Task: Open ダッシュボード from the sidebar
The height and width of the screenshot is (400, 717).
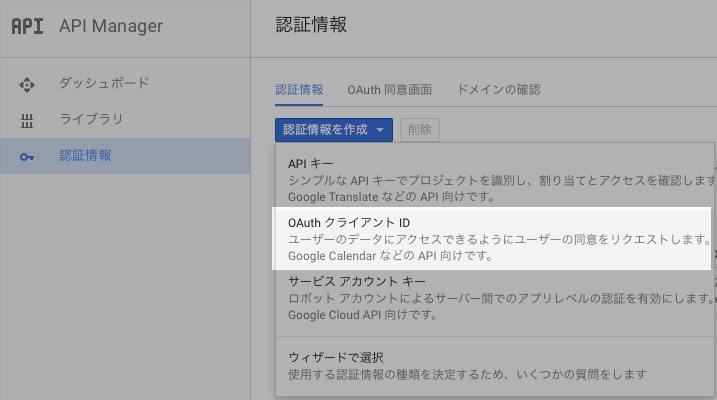Action: tap(104, 83)
